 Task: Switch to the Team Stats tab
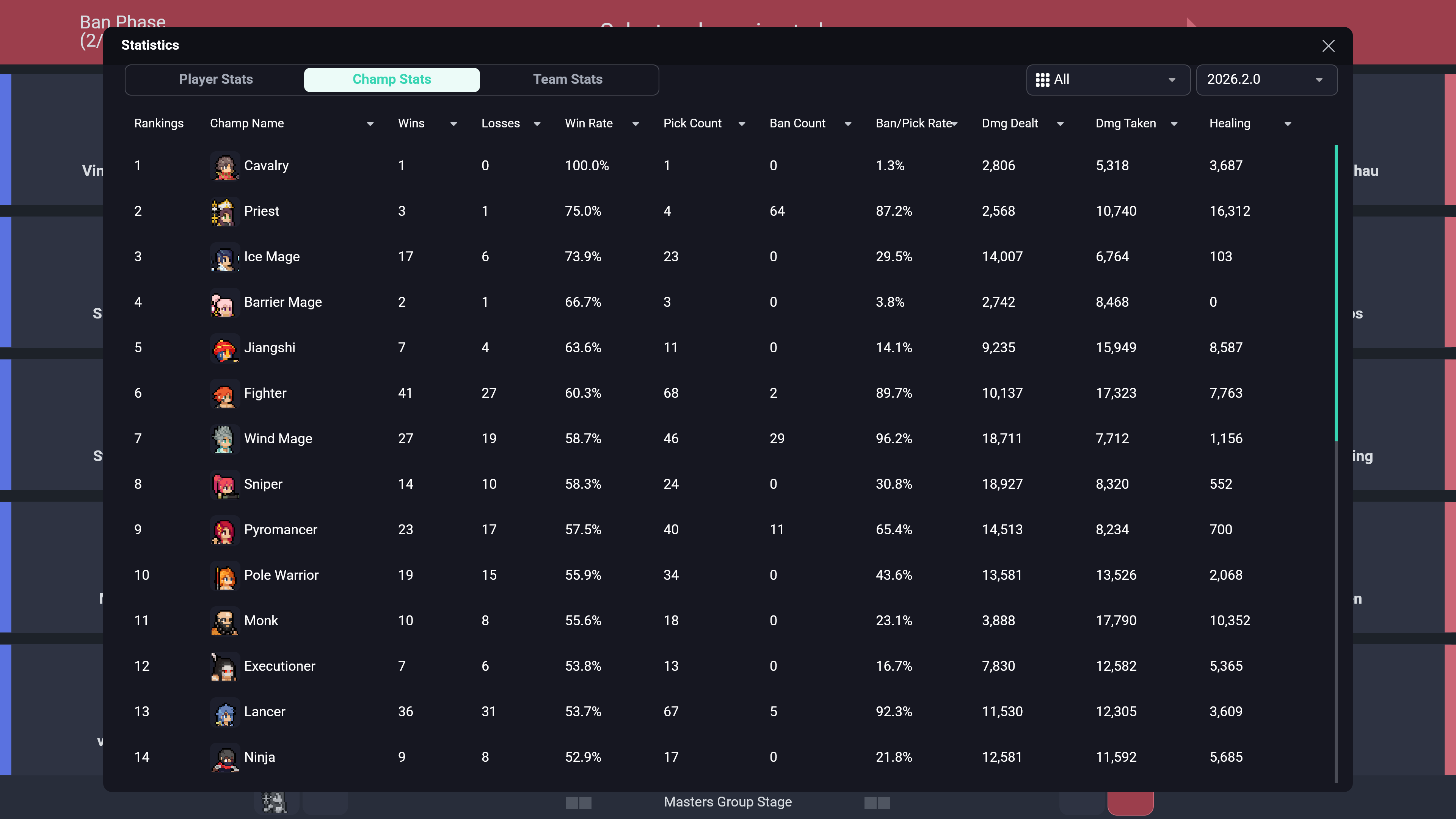pos(568,80)
